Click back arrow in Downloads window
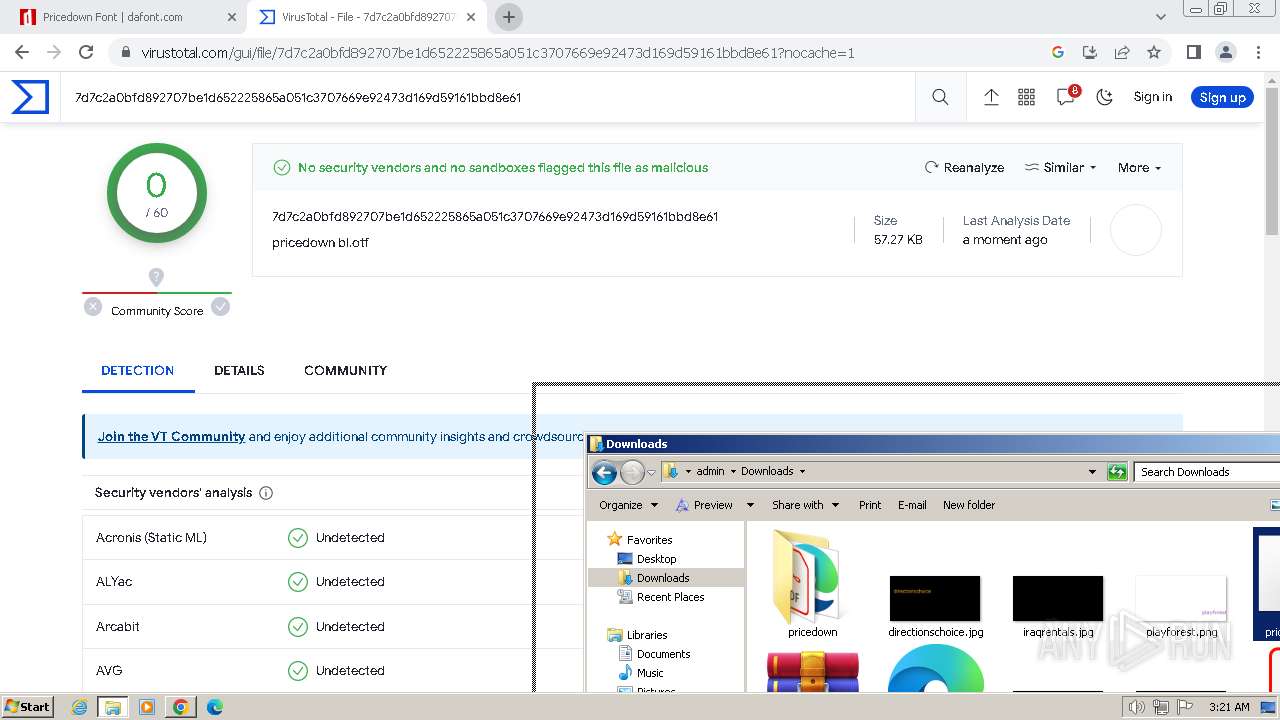Screen dimensions: 1280x720 (x=604, y=472)
